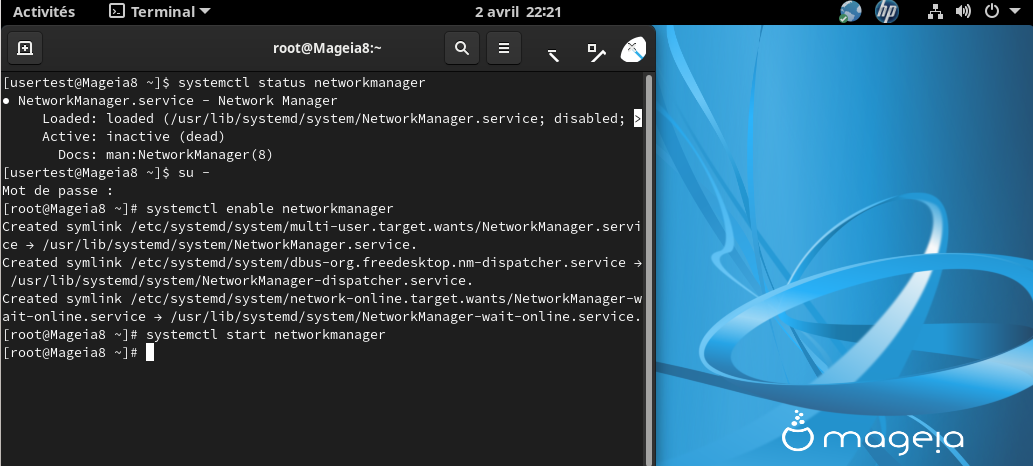1033x466 pixels.
Task: Click the 'systemctl status networkmanager' command text
Action: click(x=302, y=82)
